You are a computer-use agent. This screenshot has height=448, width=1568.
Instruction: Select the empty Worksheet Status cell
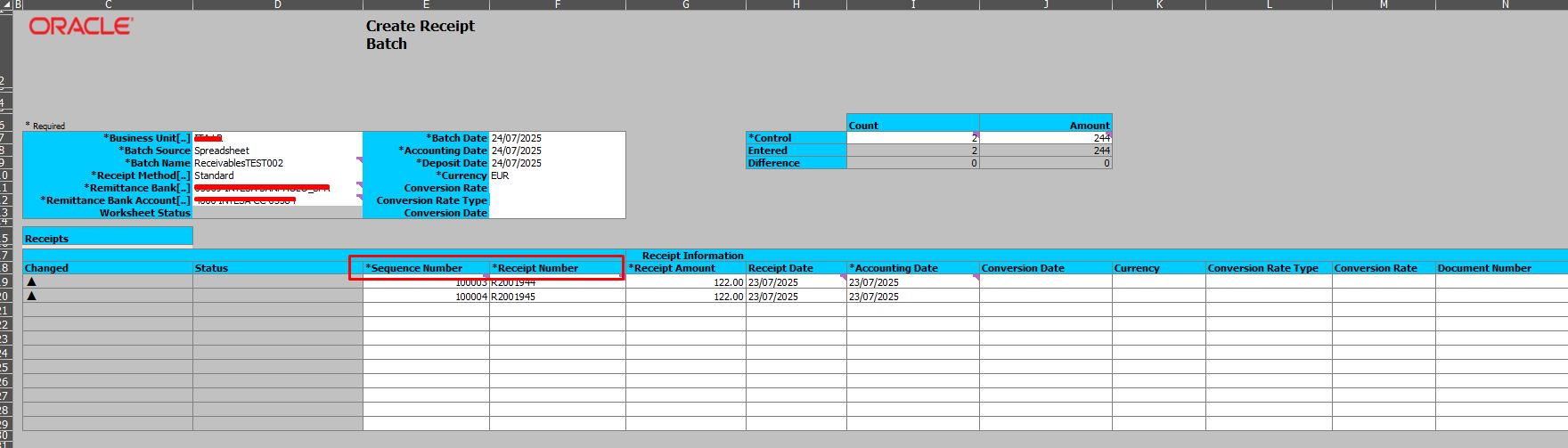point(278,213)
